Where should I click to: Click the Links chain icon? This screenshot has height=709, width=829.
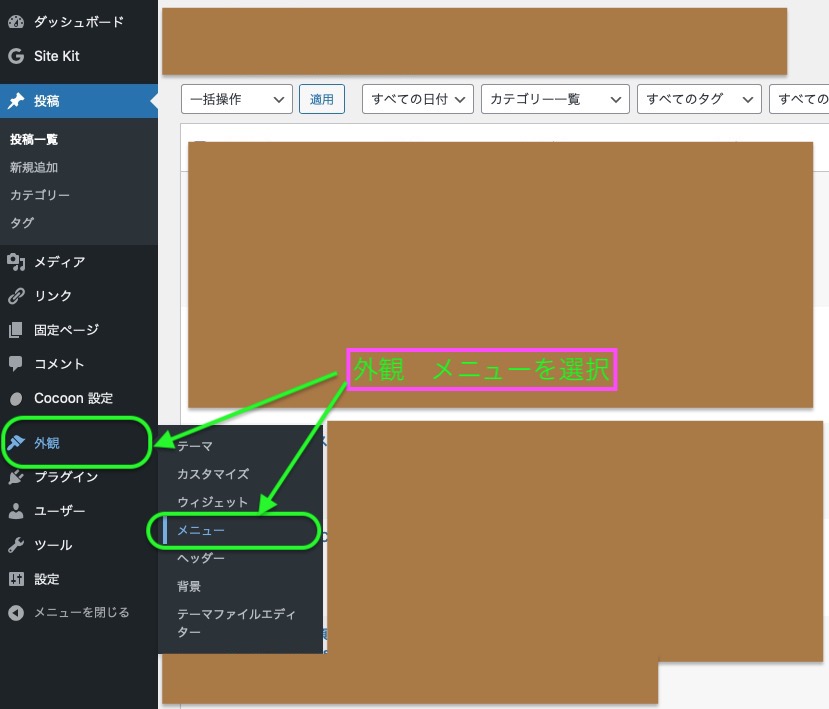[x=16, y=296]
